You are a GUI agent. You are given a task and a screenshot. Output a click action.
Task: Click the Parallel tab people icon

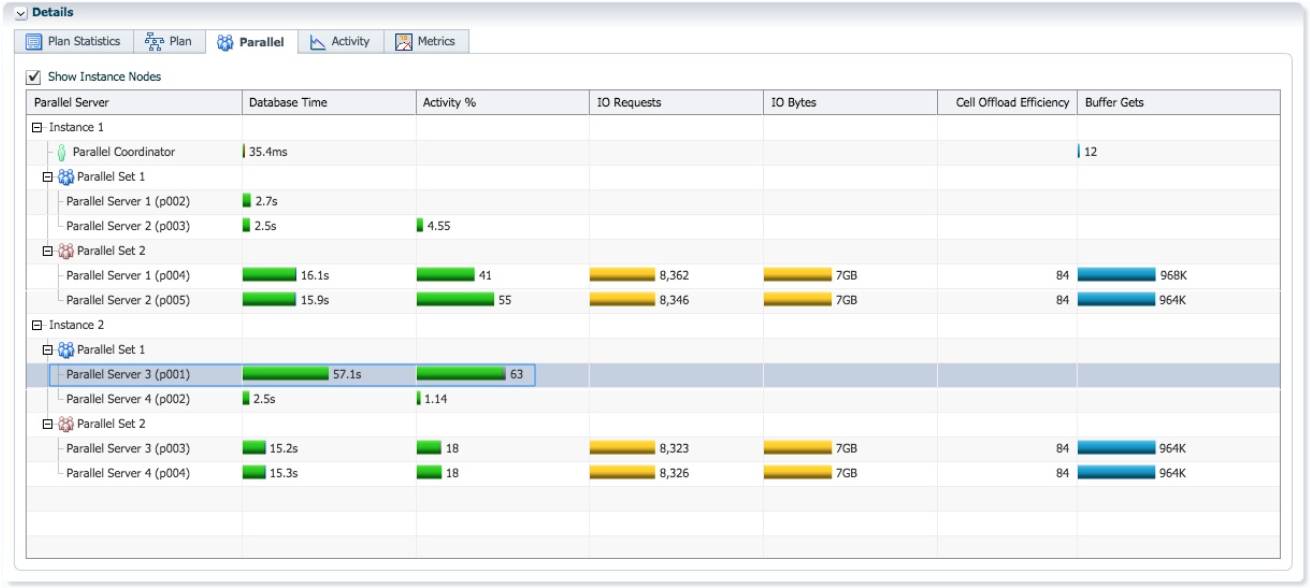pos(225,42)
